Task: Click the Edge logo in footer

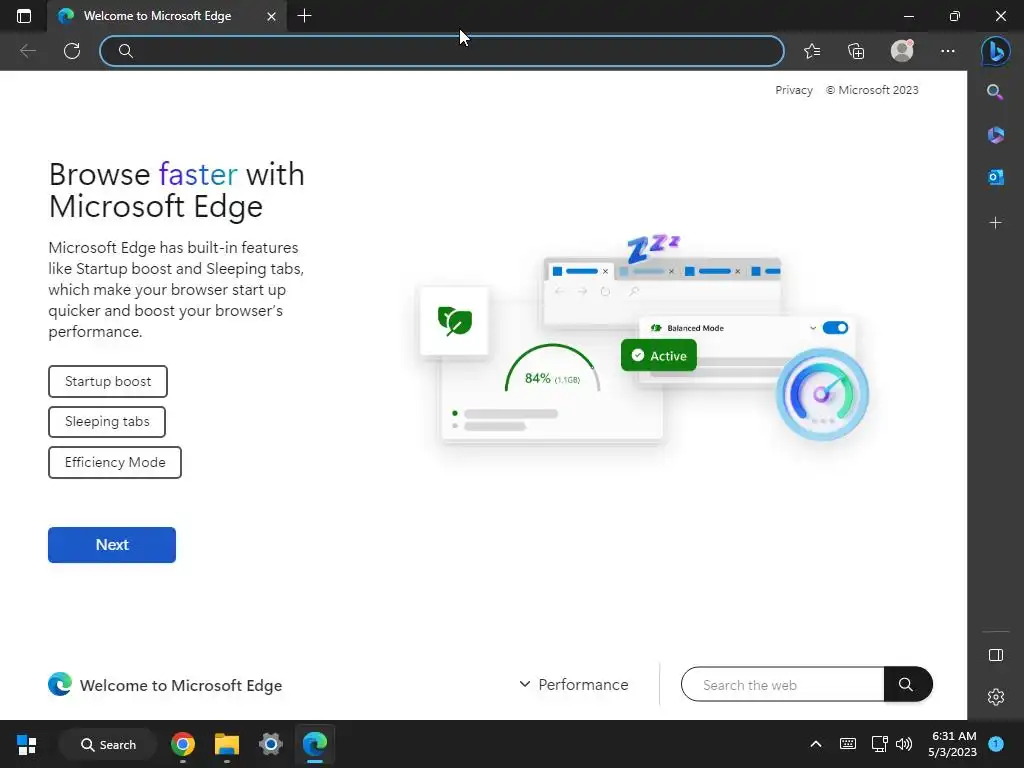Action: click(x=59, y=684)
